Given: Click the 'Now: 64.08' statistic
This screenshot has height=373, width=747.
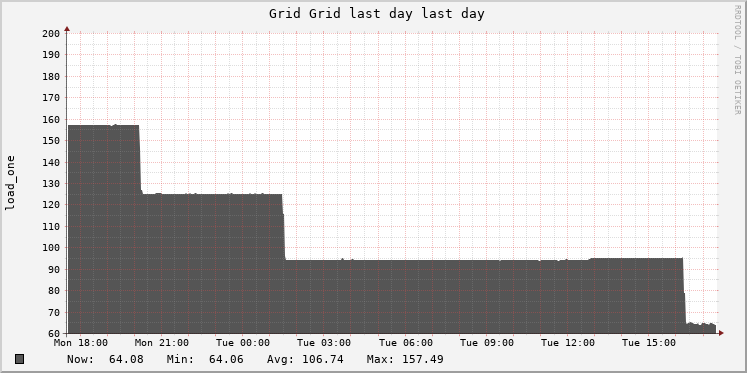Looking at the screenshot, I should click(105, 359).
